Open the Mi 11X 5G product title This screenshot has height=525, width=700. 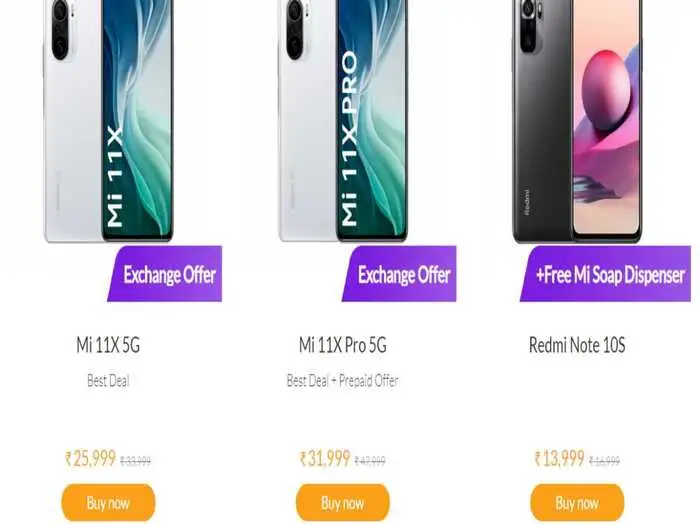click(x=108, y=345)
